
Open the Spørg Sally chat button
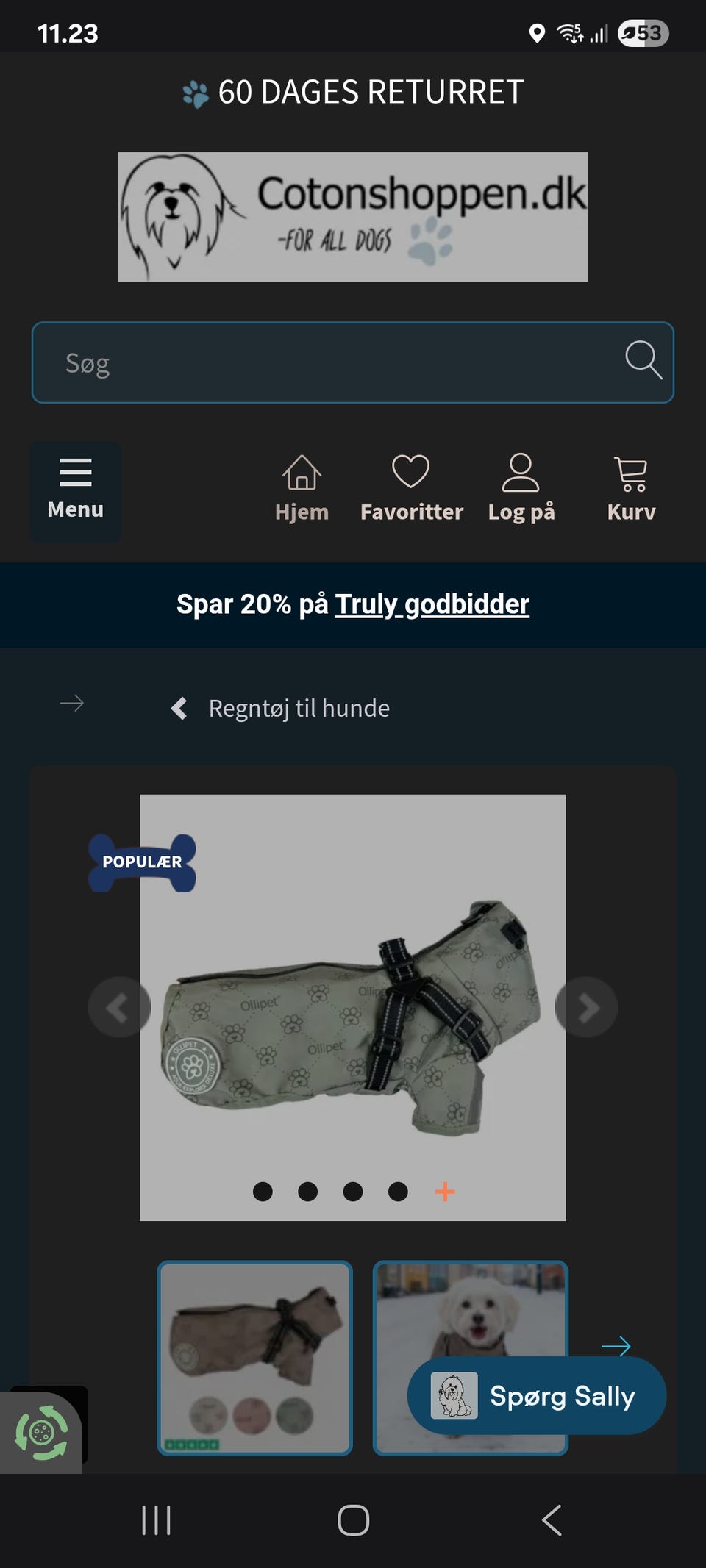click(x=537, y=1395)
